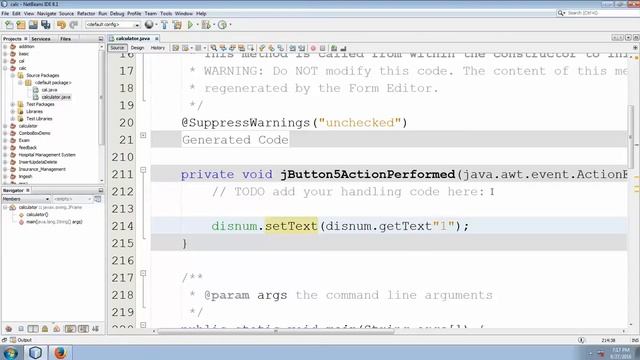The width and height of the screenshot is (640, 360).
Task: Open the Navigator empty filter dropdown
Action: (x=73, y=199)
